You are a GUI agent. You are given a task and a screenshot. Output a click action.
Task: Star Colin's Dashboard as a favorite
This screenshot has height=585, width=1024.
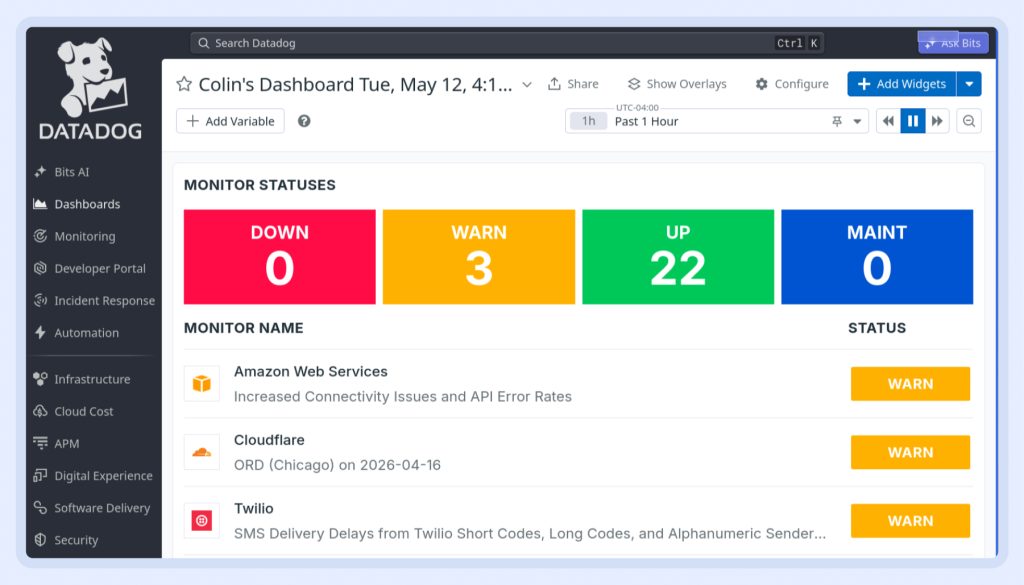click(x=184, y=84)
